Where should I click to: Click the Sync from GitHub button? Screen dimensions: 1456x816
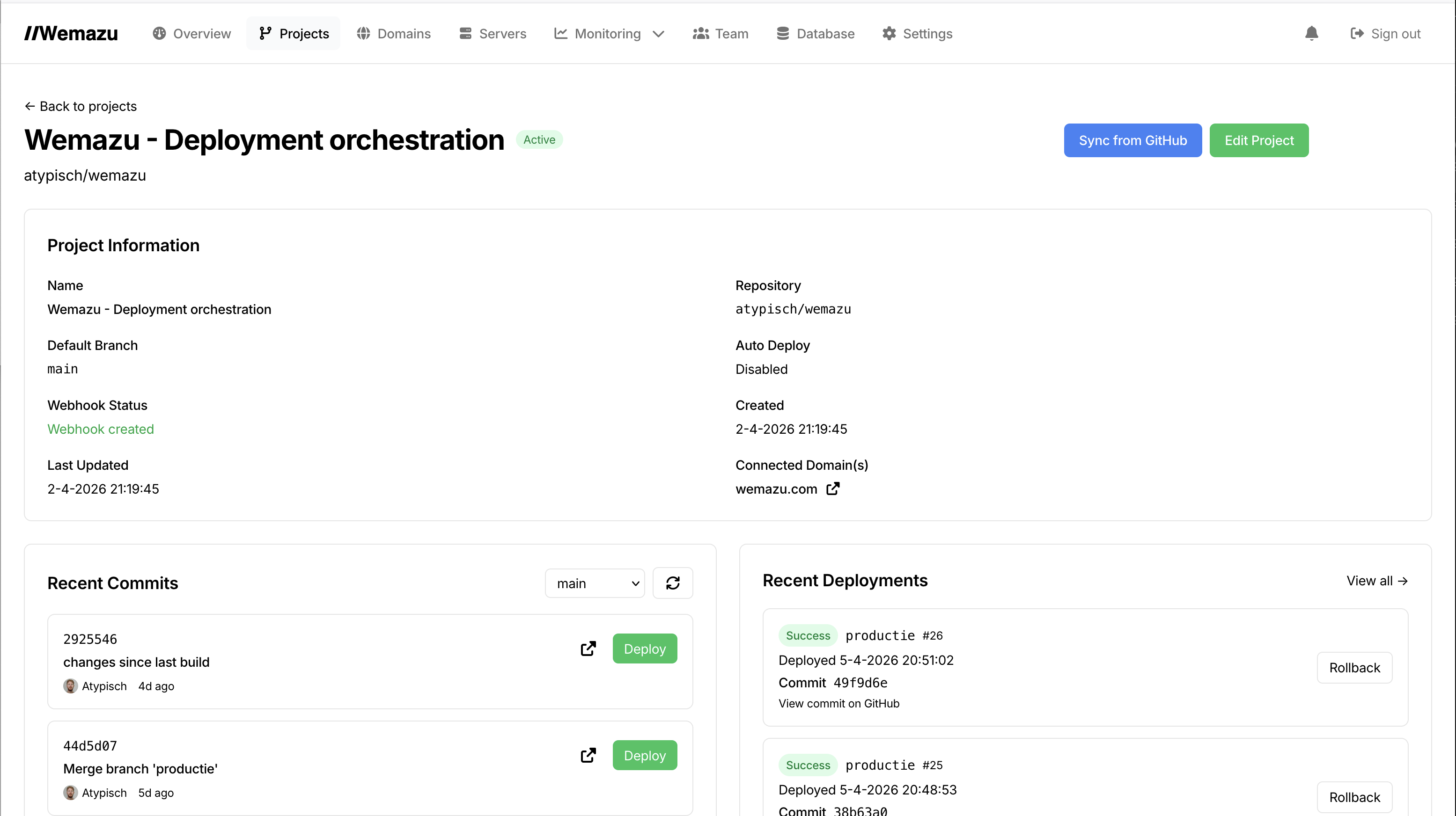(x=1132, y=140)
